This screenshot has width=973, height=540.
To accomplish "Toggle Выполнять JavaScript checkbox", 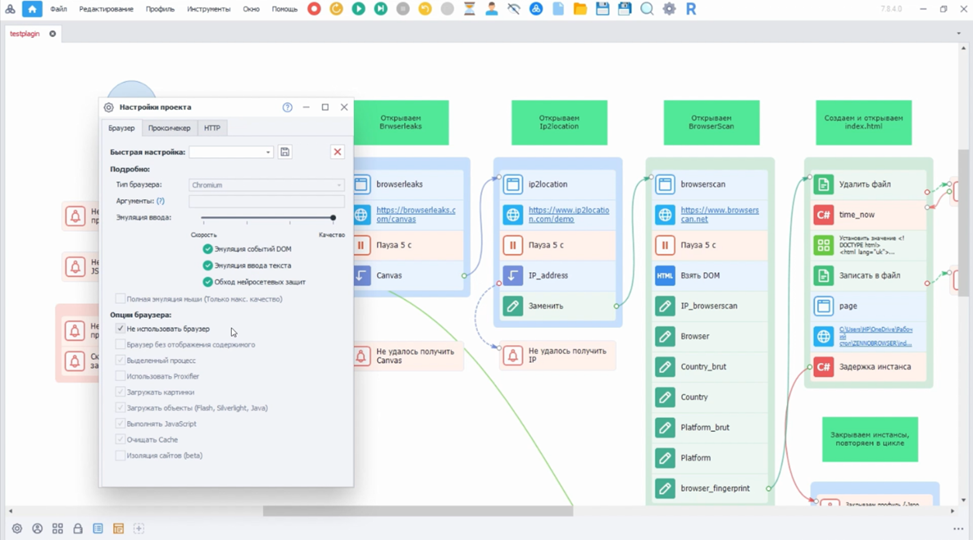I will coord(120,423).
